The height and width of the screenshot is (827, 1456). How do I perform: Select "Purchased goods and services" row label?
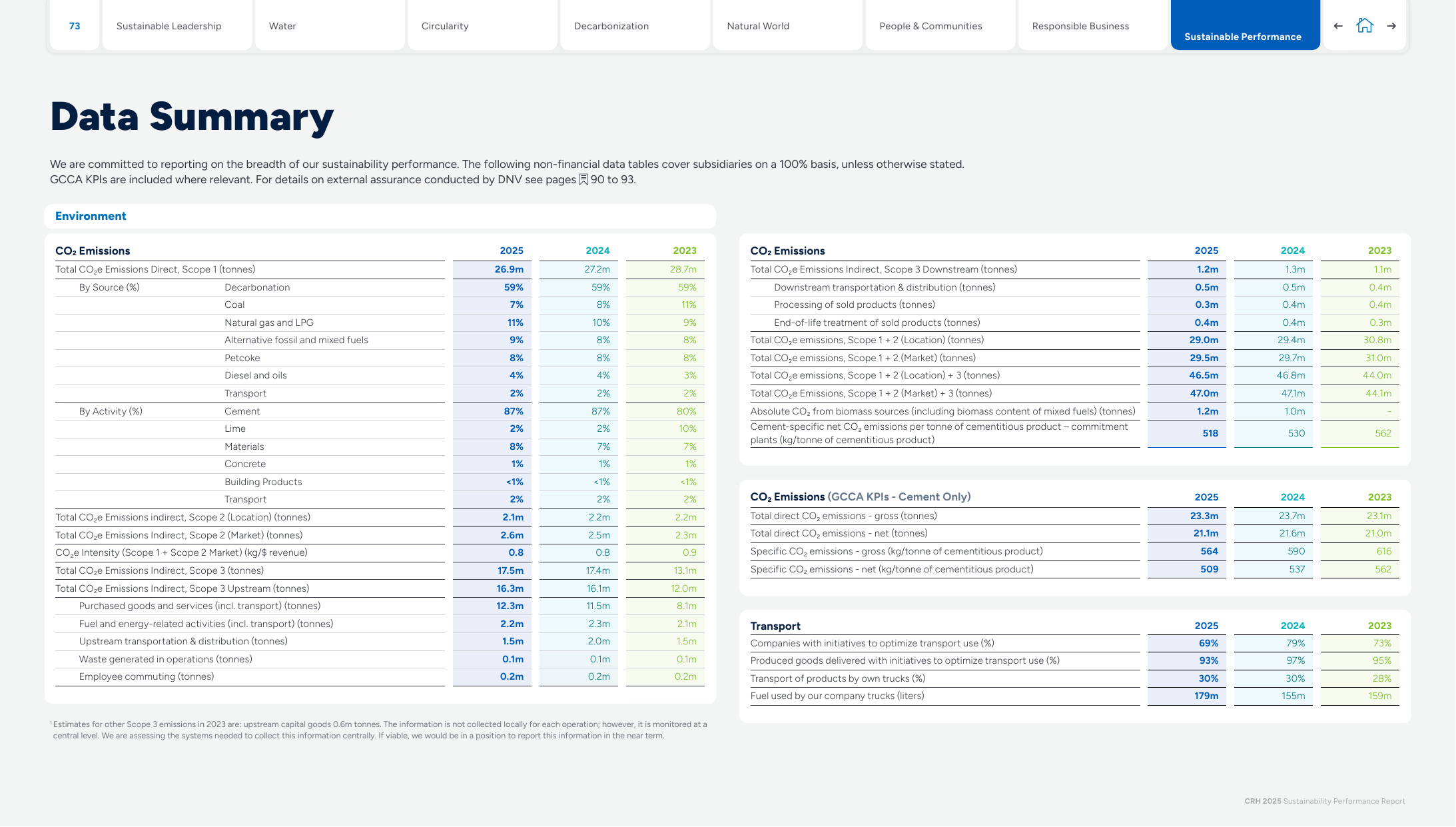coord(200,606)
